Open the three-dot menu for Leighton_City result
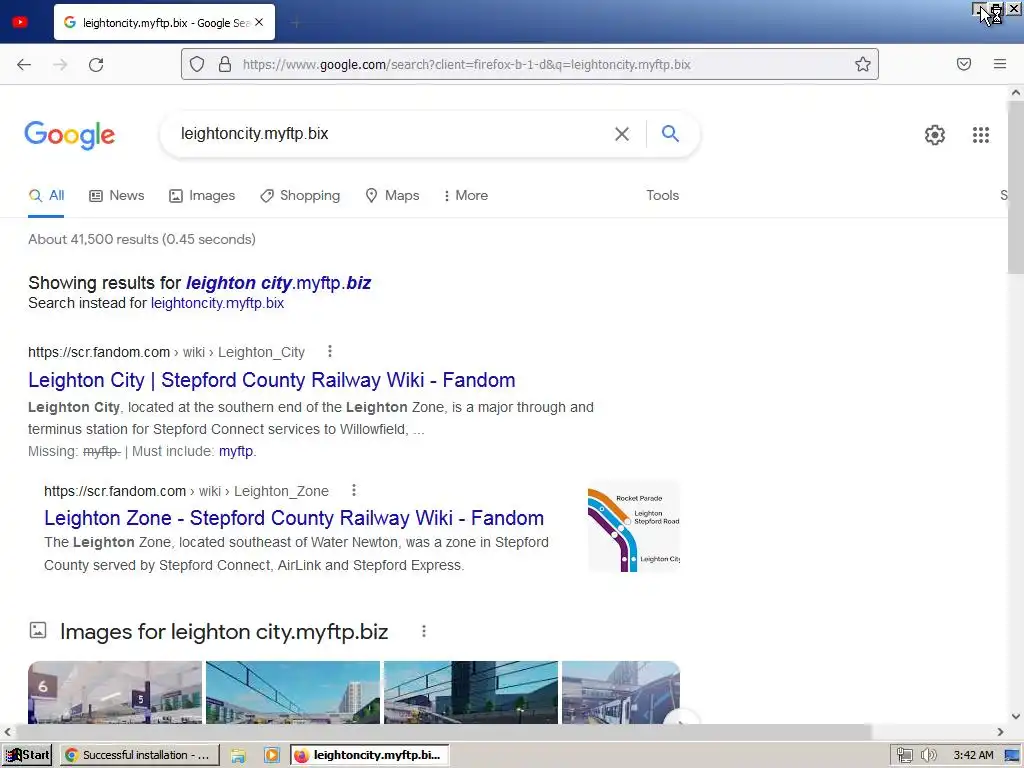 (x=330, y=351)
